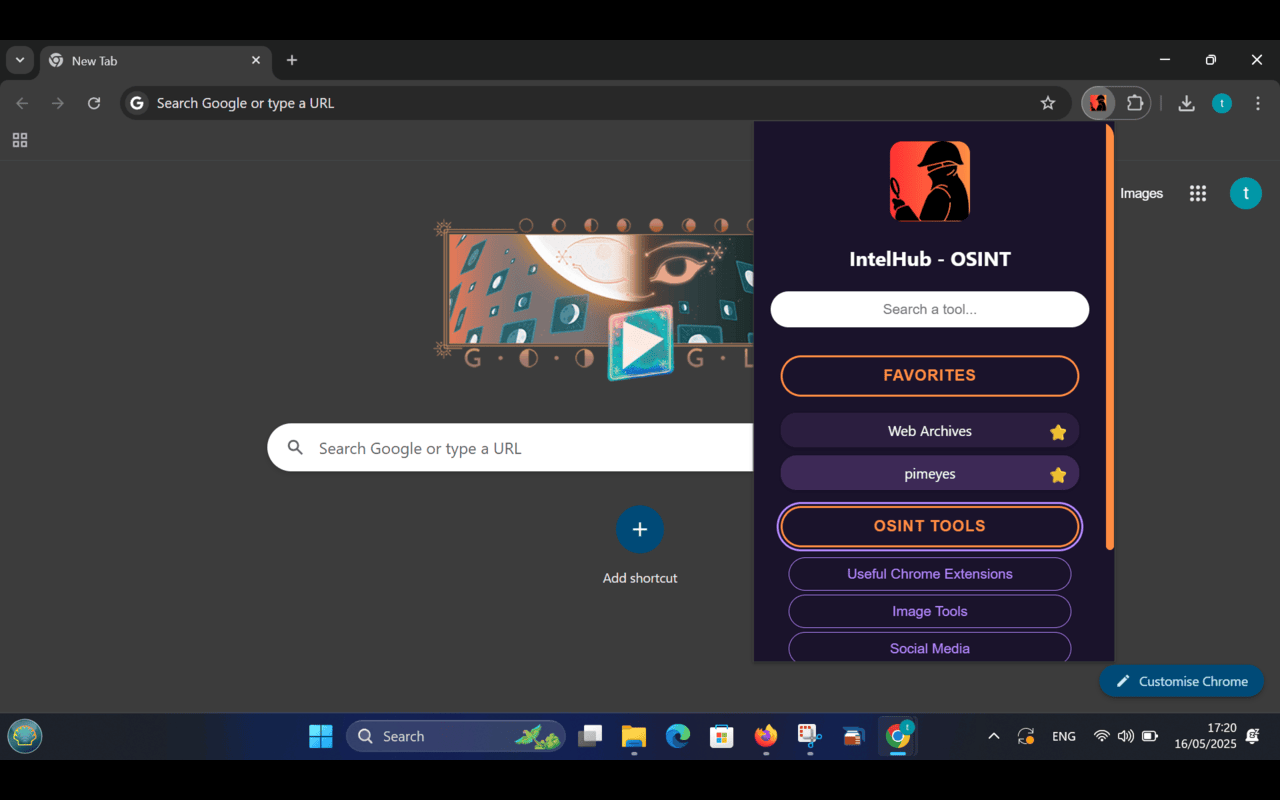Reload the page with the refresh icon
This screenshot has width=1280, height=800.
(x=94, y=103)
